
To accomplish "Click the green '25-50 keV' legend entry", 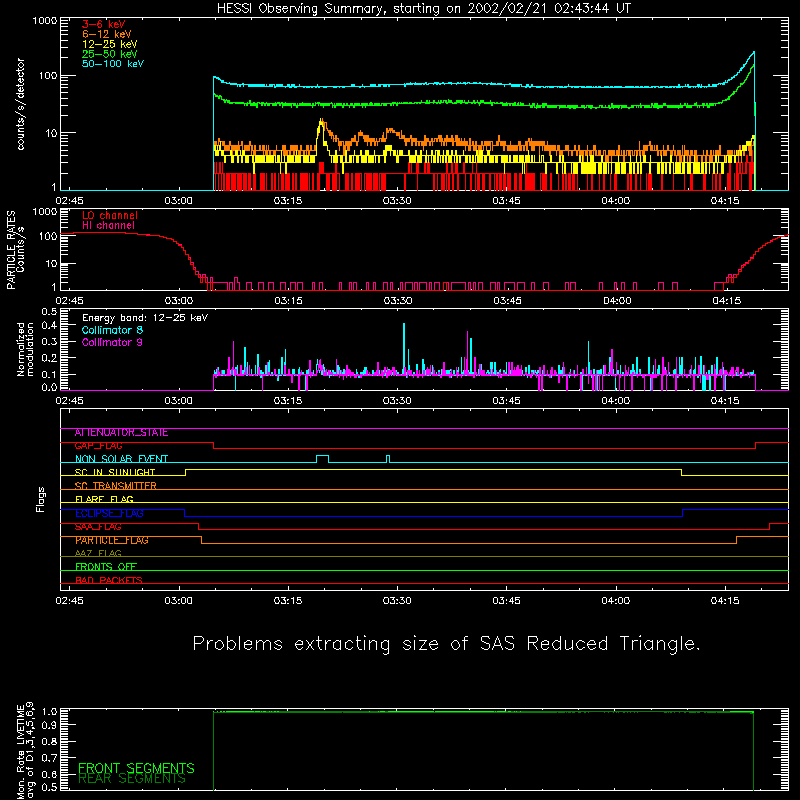I will (x=109, y=54).
